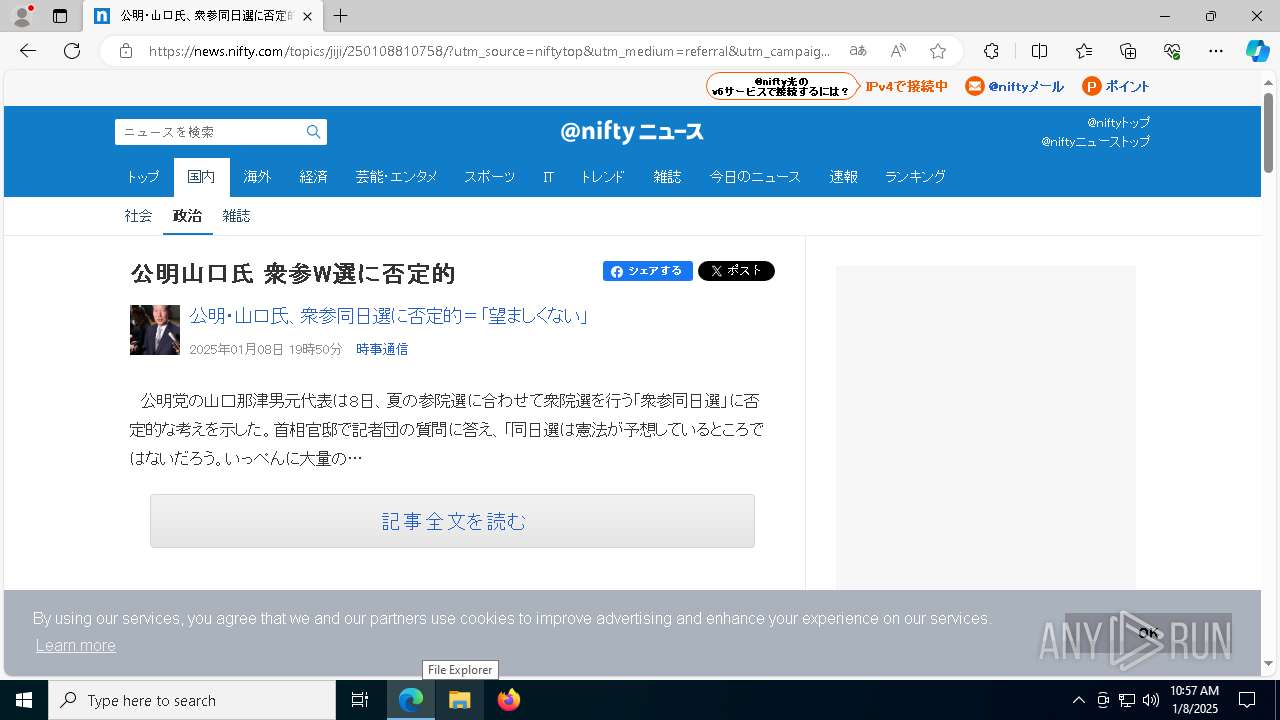Screen dimensions: 1280x720
Task: Open the ポイント link
Action: (x=1116, y=87)
